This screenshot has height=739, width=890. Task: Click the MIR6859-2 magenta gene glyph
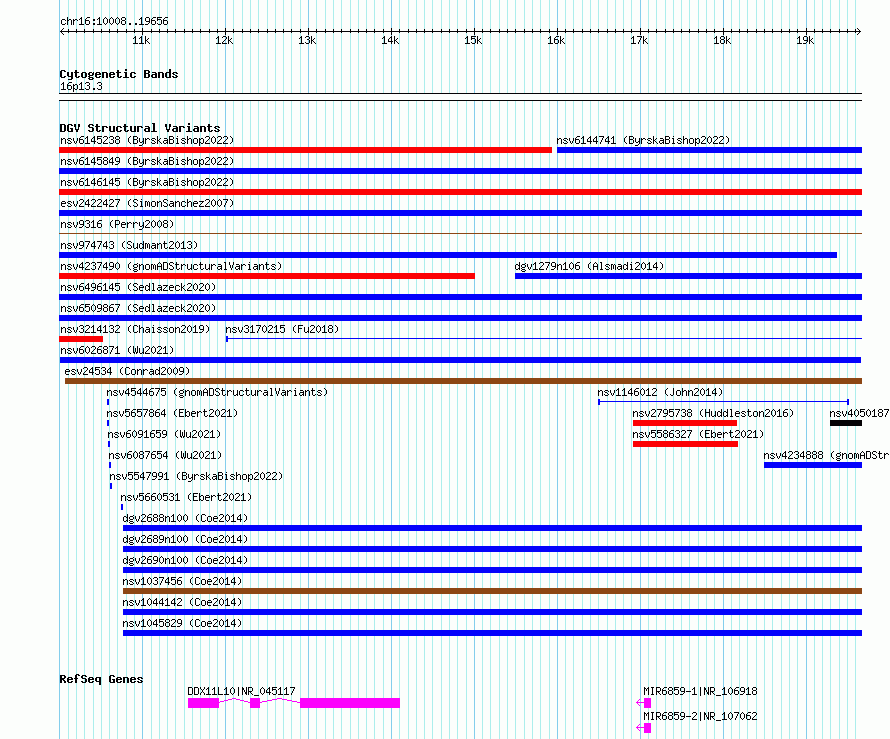pos(644,728)
